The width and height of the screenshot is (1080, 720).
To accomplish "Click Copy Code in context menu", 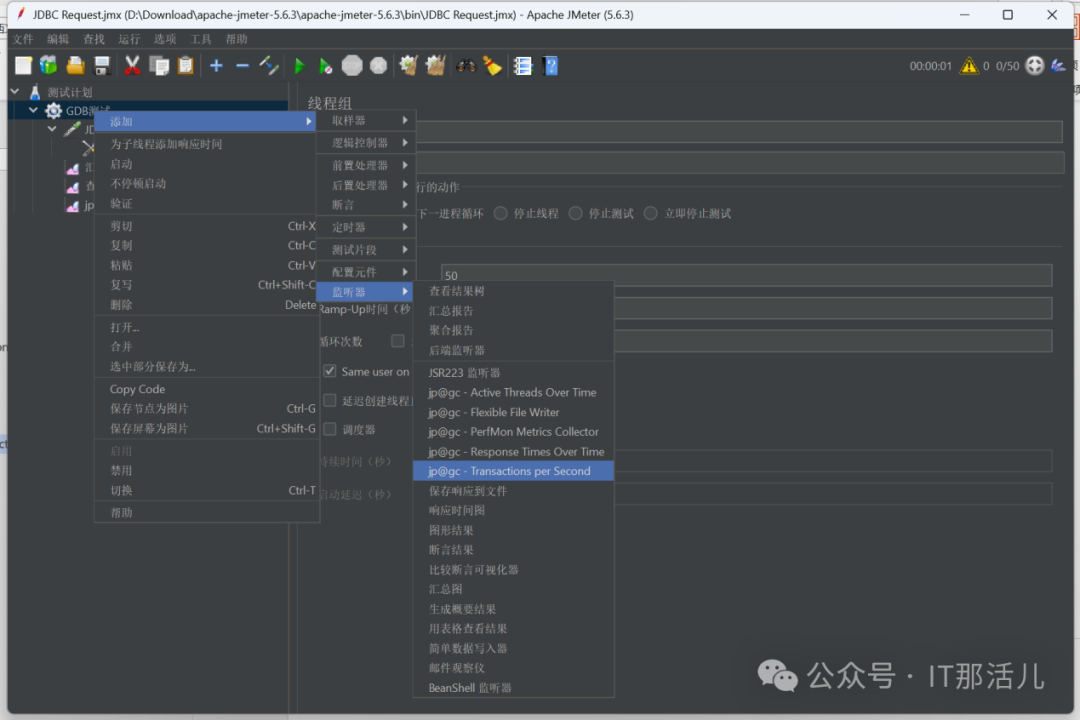I will click(206, 389).
